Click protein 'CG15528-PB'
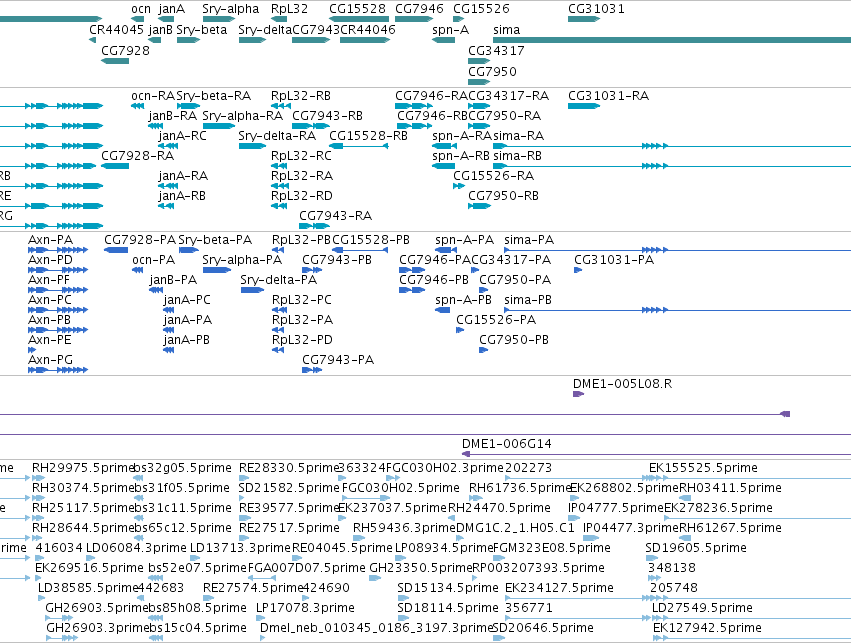The image size is (851, 643). pos(371,240)
